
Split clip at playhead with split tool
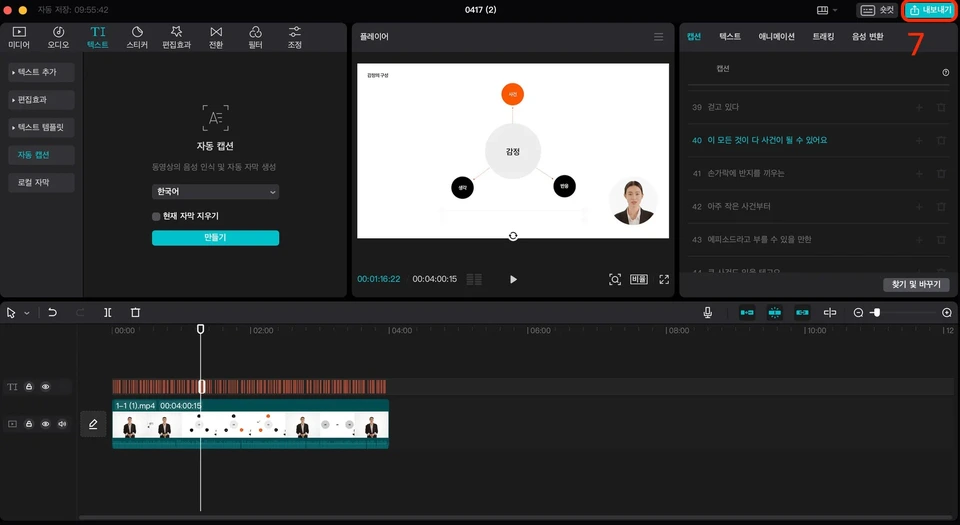[x=108, y=313]
